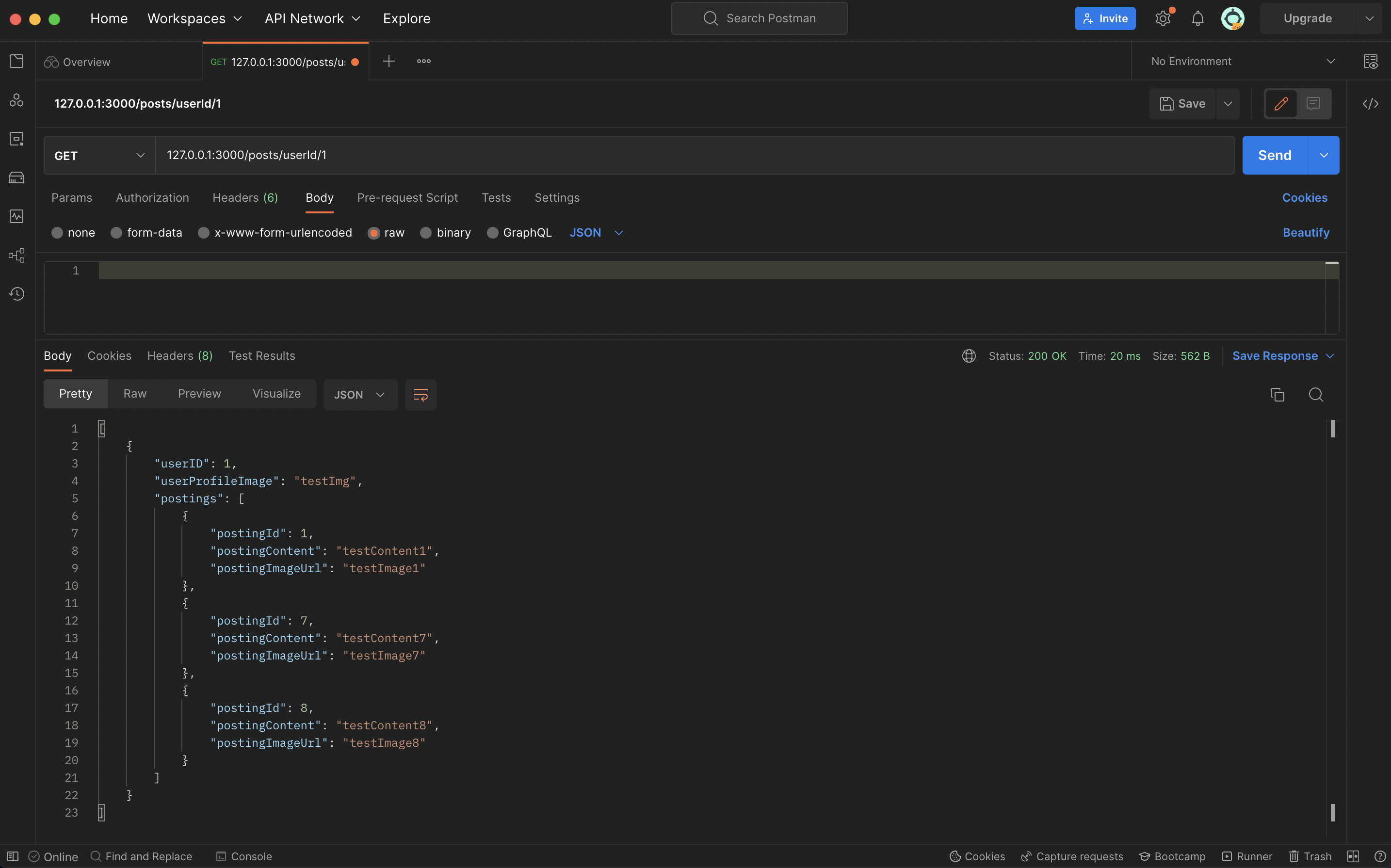Open History from the left sidebar

[x=16, y=294]
